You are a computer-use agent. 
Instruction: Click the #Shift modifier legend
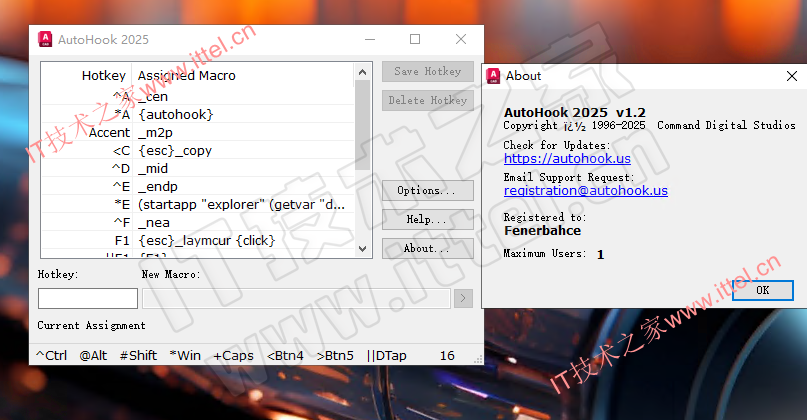[138, 356]
